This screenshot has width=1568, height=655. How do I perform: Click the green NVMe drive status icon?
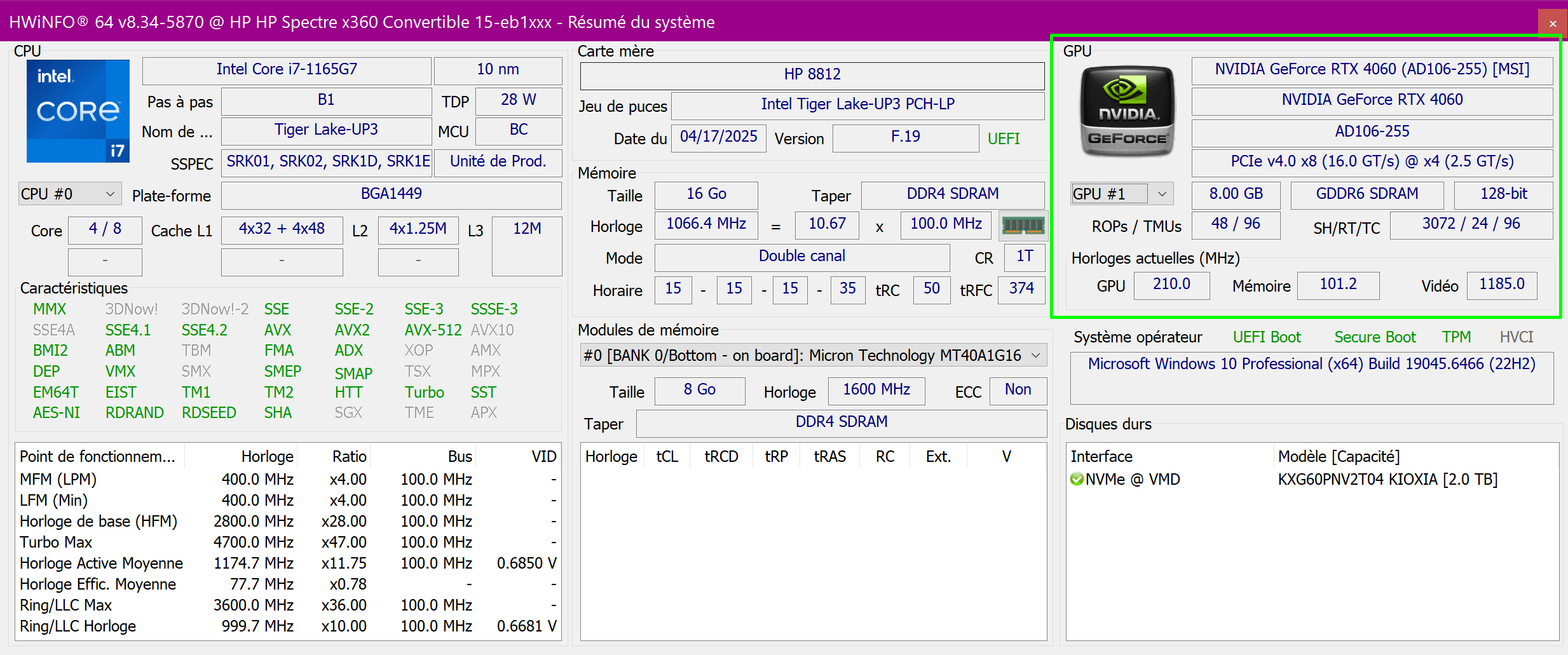point(1076,480)
